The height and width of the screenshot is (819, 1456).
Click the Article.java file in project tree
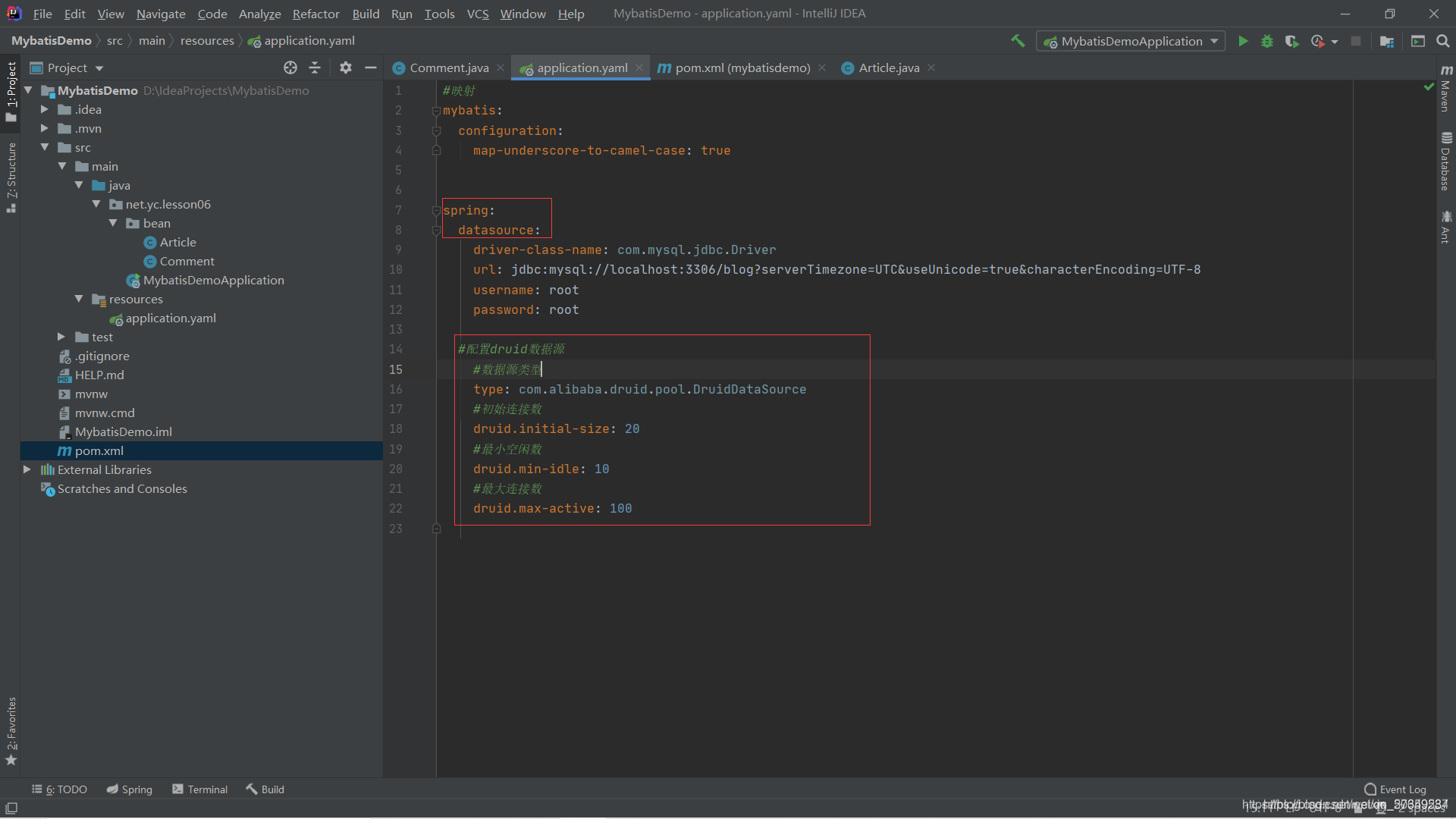(177, 242)
